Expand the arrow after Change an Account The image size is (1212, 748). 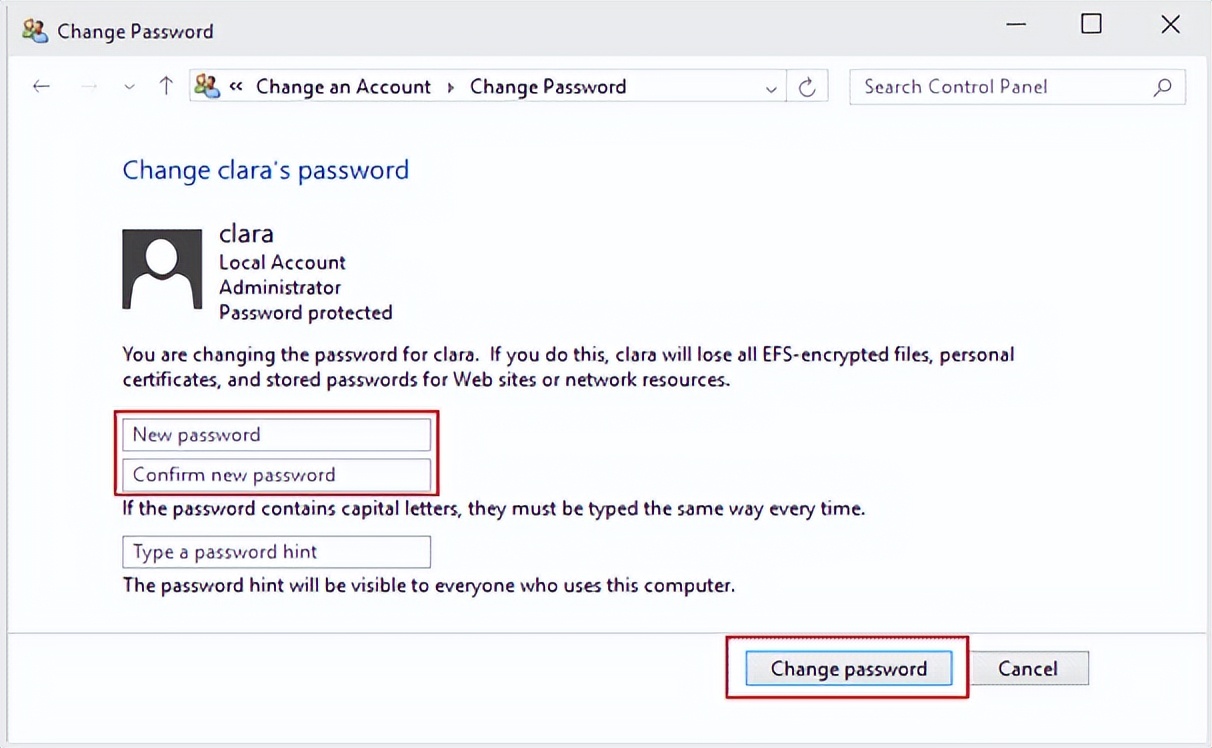451,87
